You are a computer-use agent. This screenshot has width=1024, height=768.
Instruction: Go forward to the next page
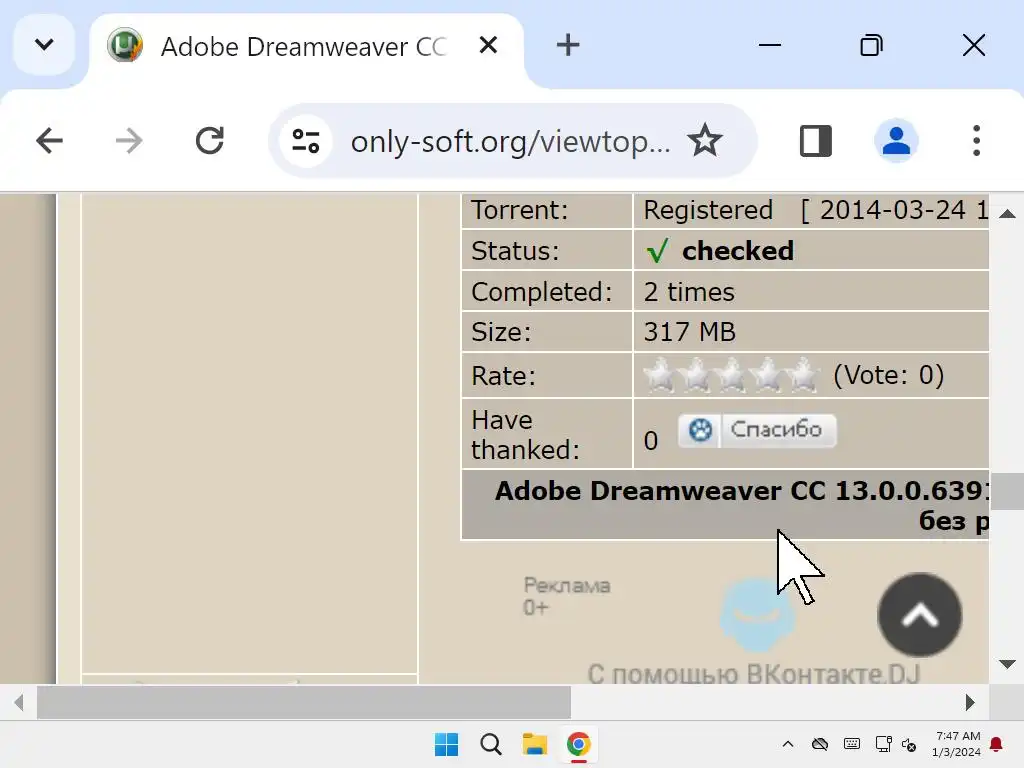tap(129, 140)
